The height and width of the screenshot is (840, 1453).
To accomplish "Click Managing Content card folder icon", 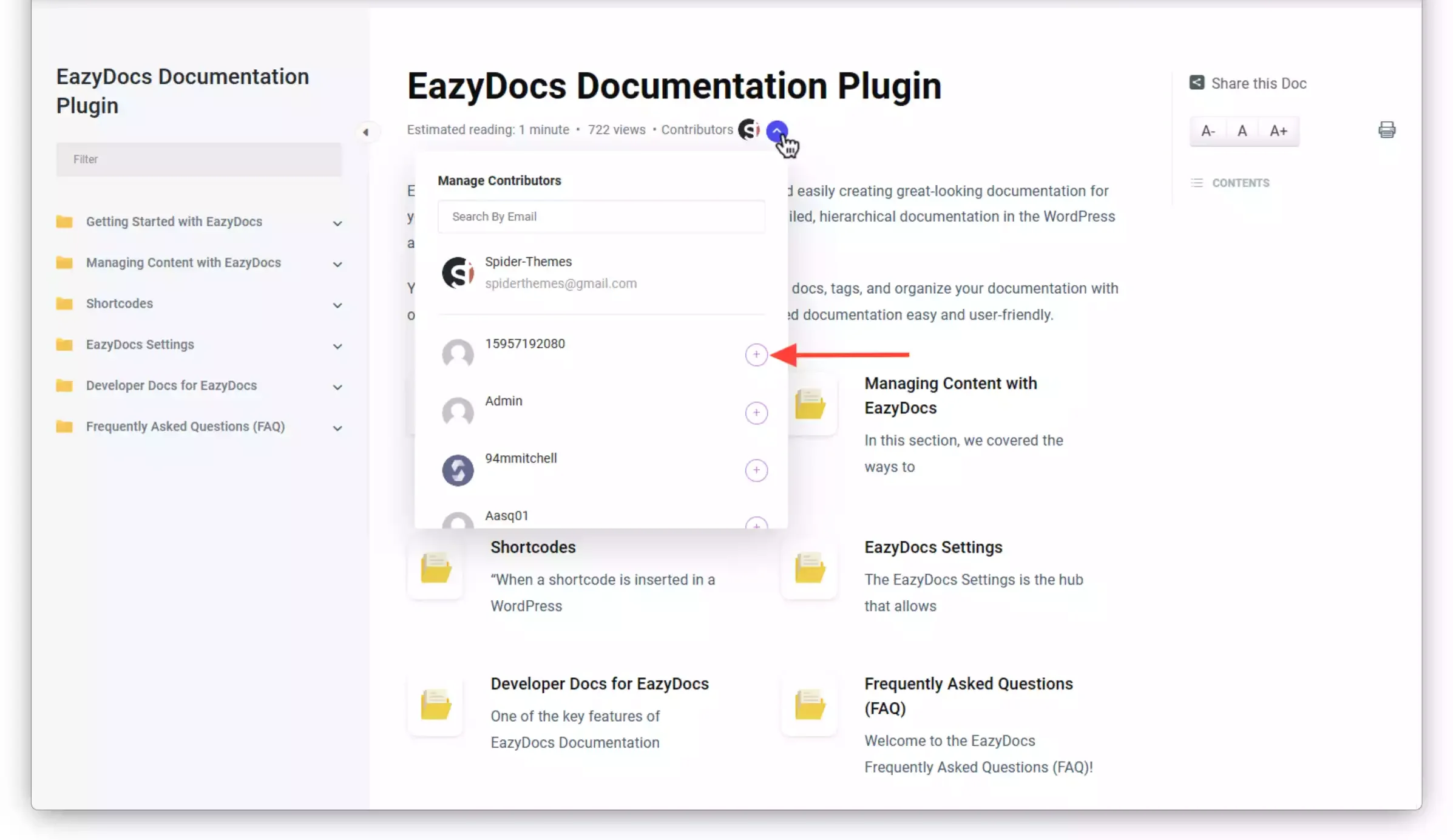I will 810,404.
